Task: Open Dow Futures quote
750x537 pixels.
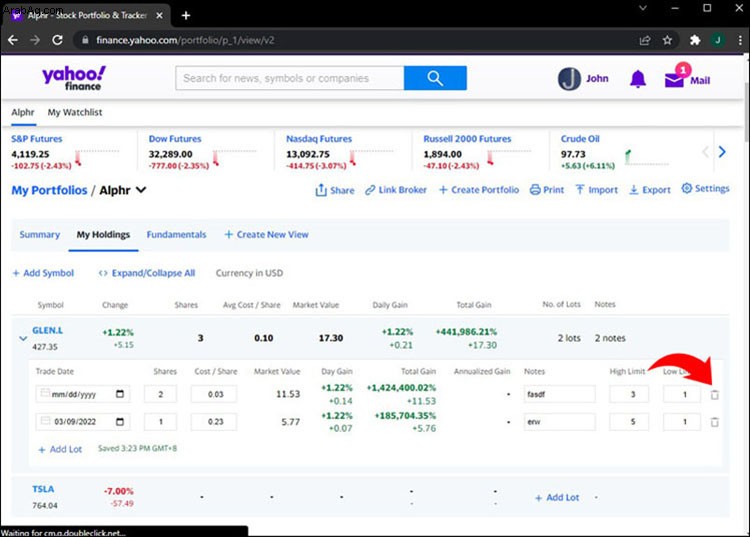Action: 175,139
